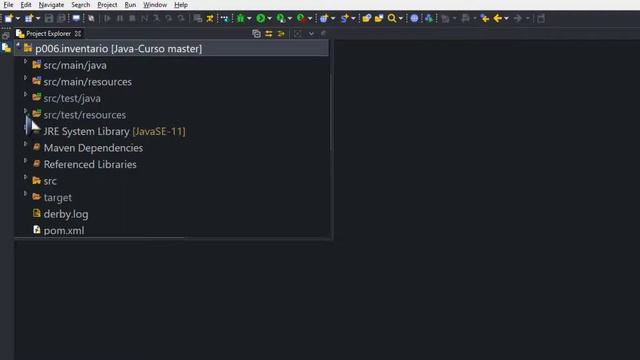Click the New Java Class icon
Viewport: 640px width, 360px height.
click(344, 18)
